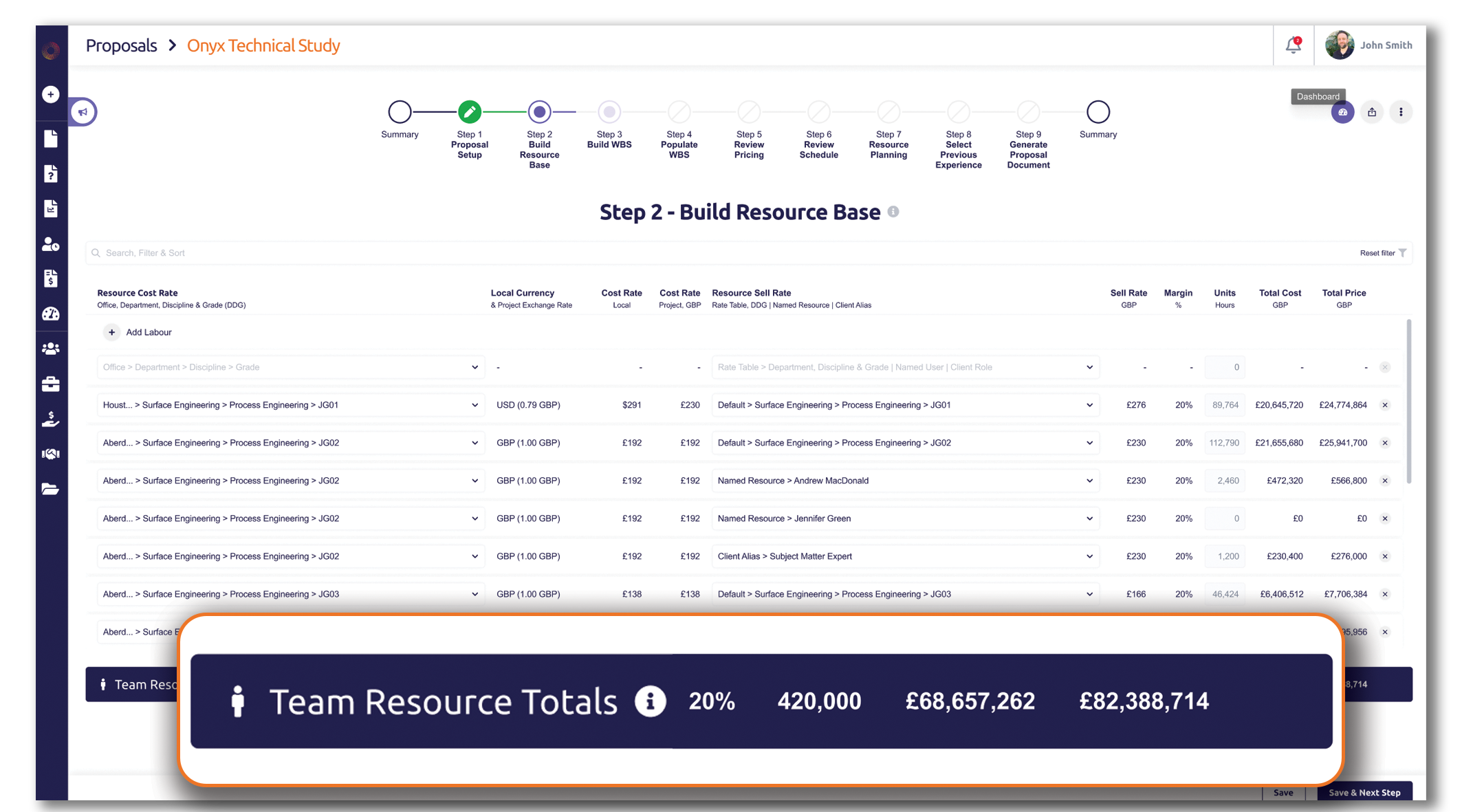Go to the final Summary step circle

[x=1098, y=111]
